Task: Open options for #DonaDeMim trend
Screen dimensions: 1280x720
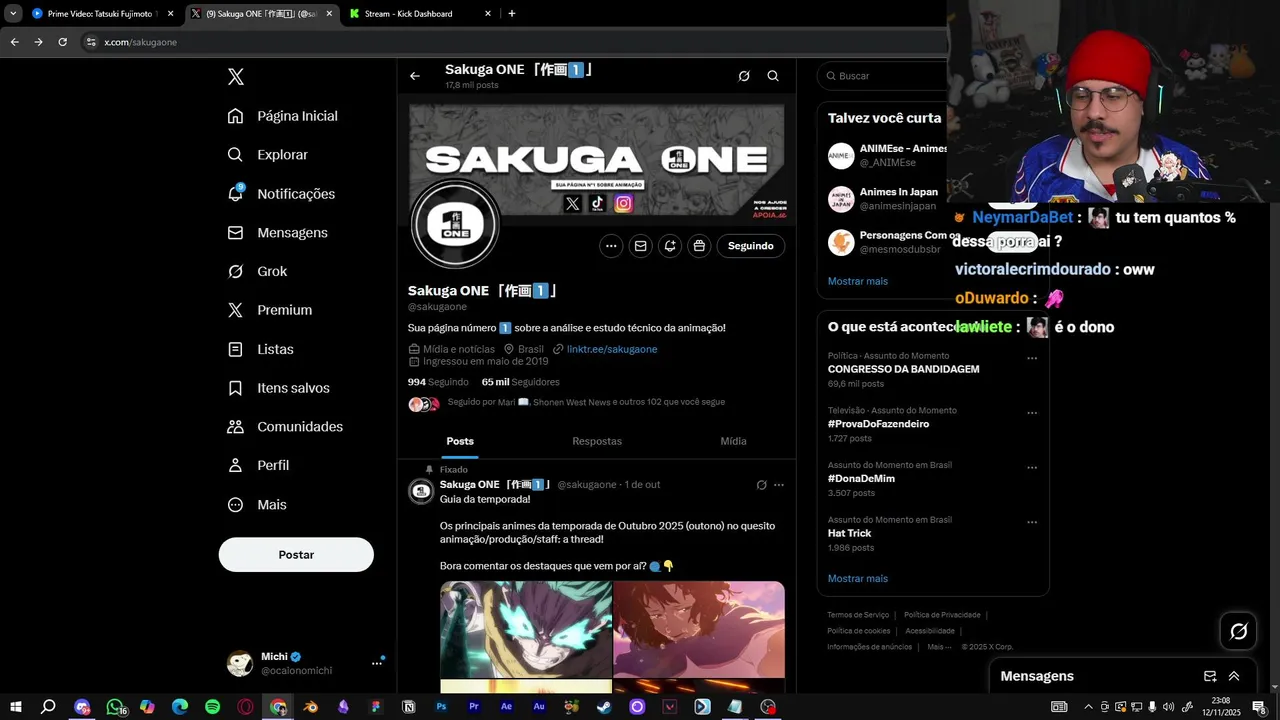Action: [x=1032, y=468]
